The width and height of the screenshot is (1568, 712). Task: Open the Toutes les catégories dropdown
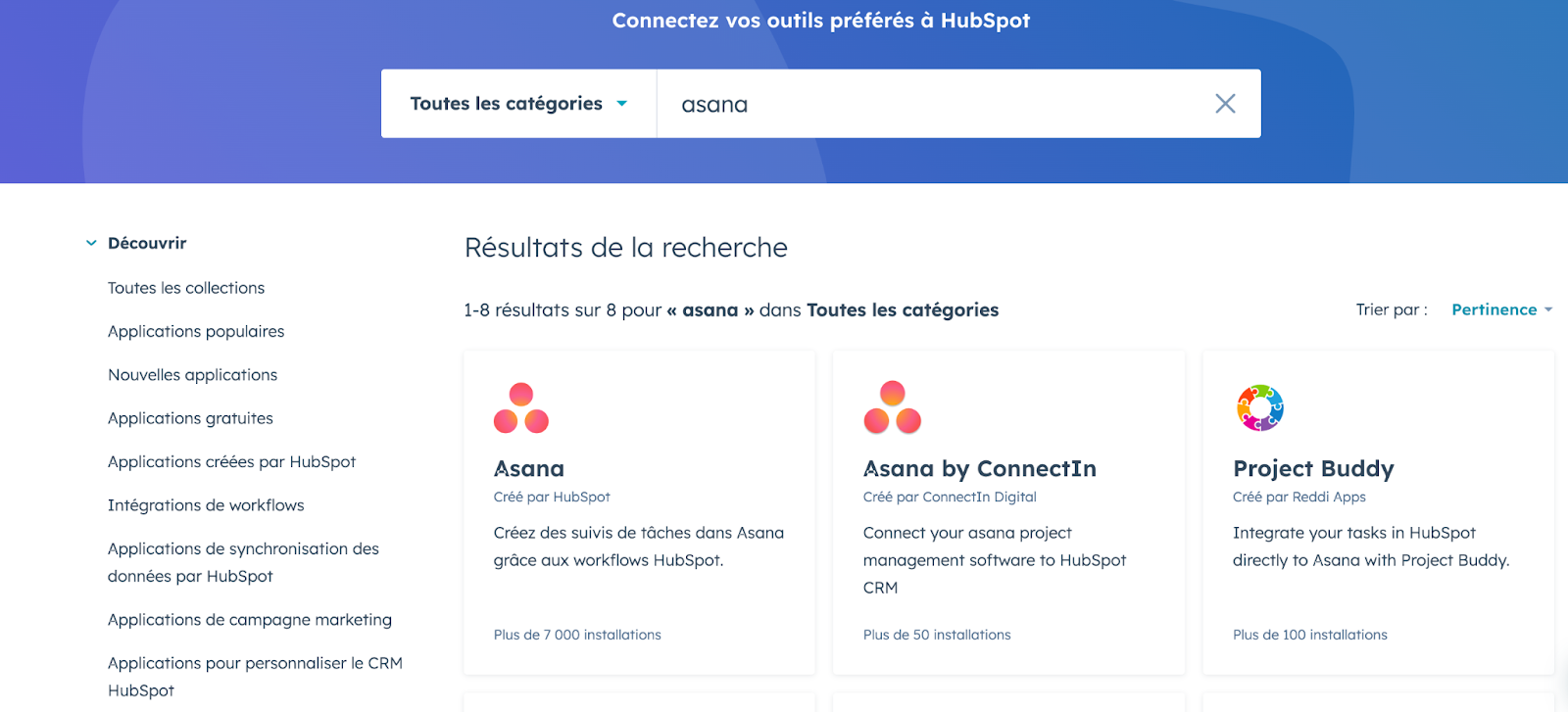tap(518, 104)
